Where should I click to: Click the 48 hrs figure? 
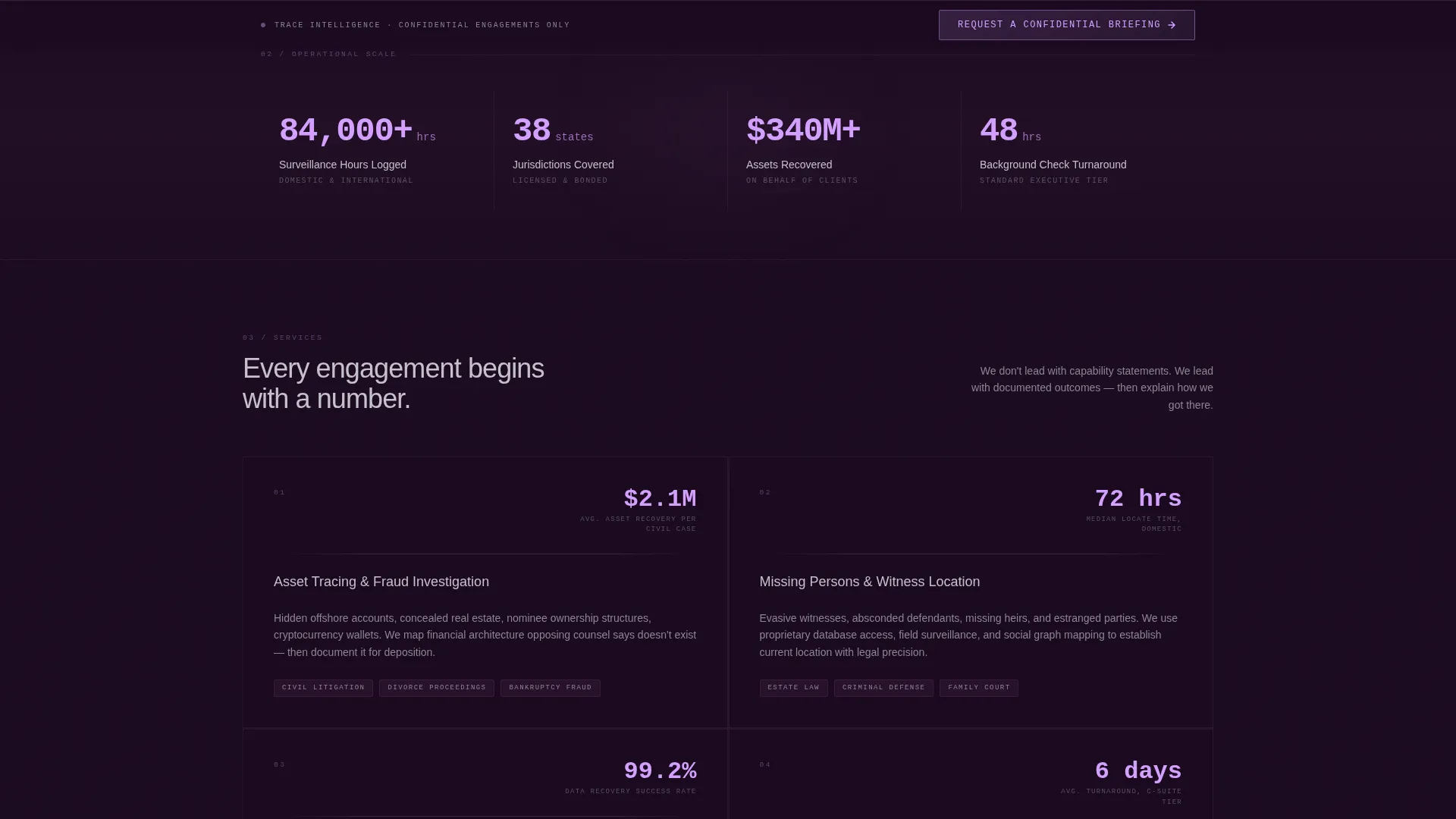(x=1010, y=130)
